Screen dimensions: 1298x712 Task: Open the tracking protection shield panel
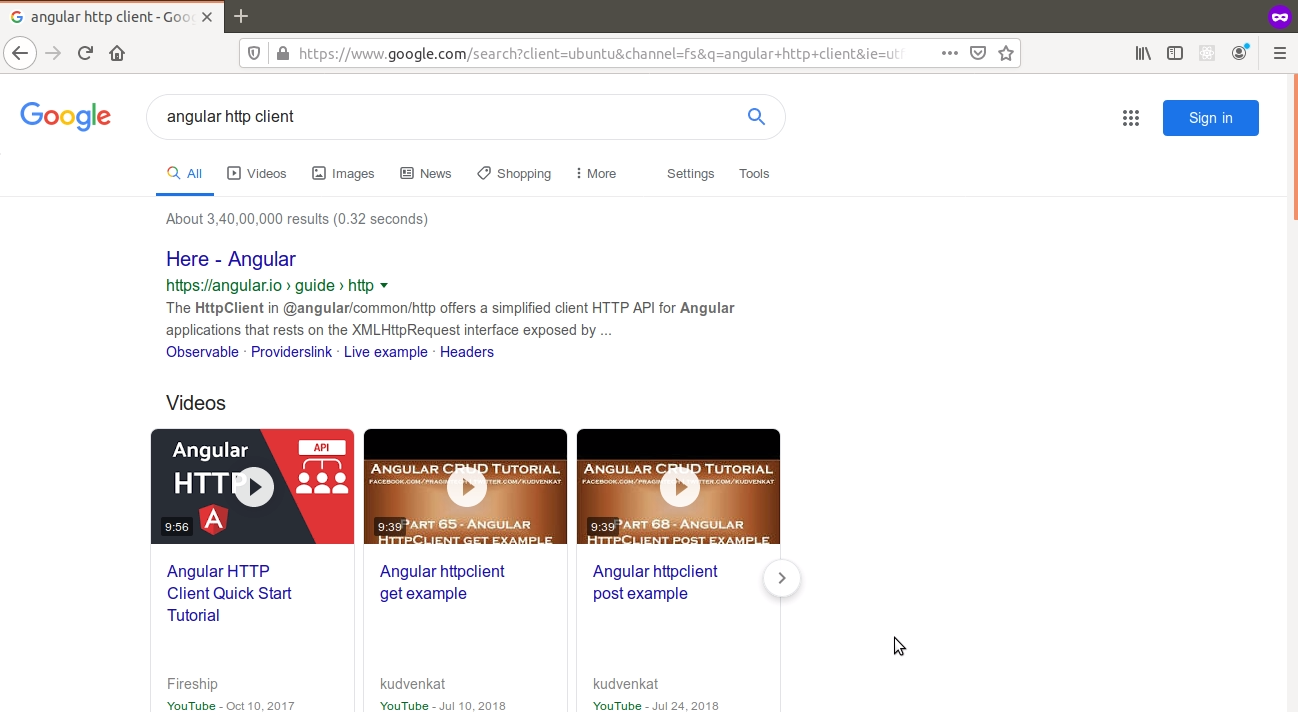tap(254, 52)
